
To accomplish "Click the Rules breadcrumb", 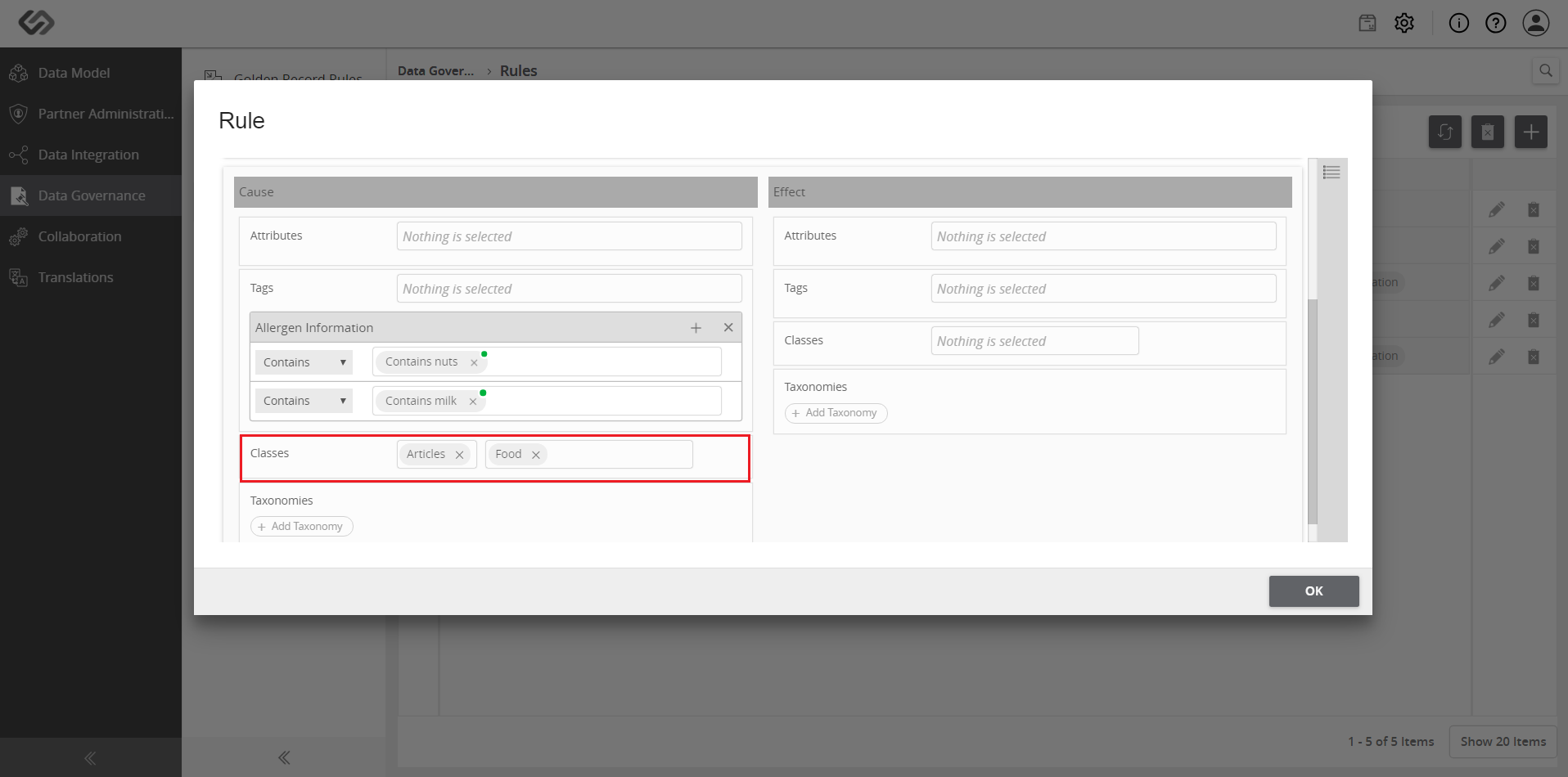I will [x=519, y=71].
